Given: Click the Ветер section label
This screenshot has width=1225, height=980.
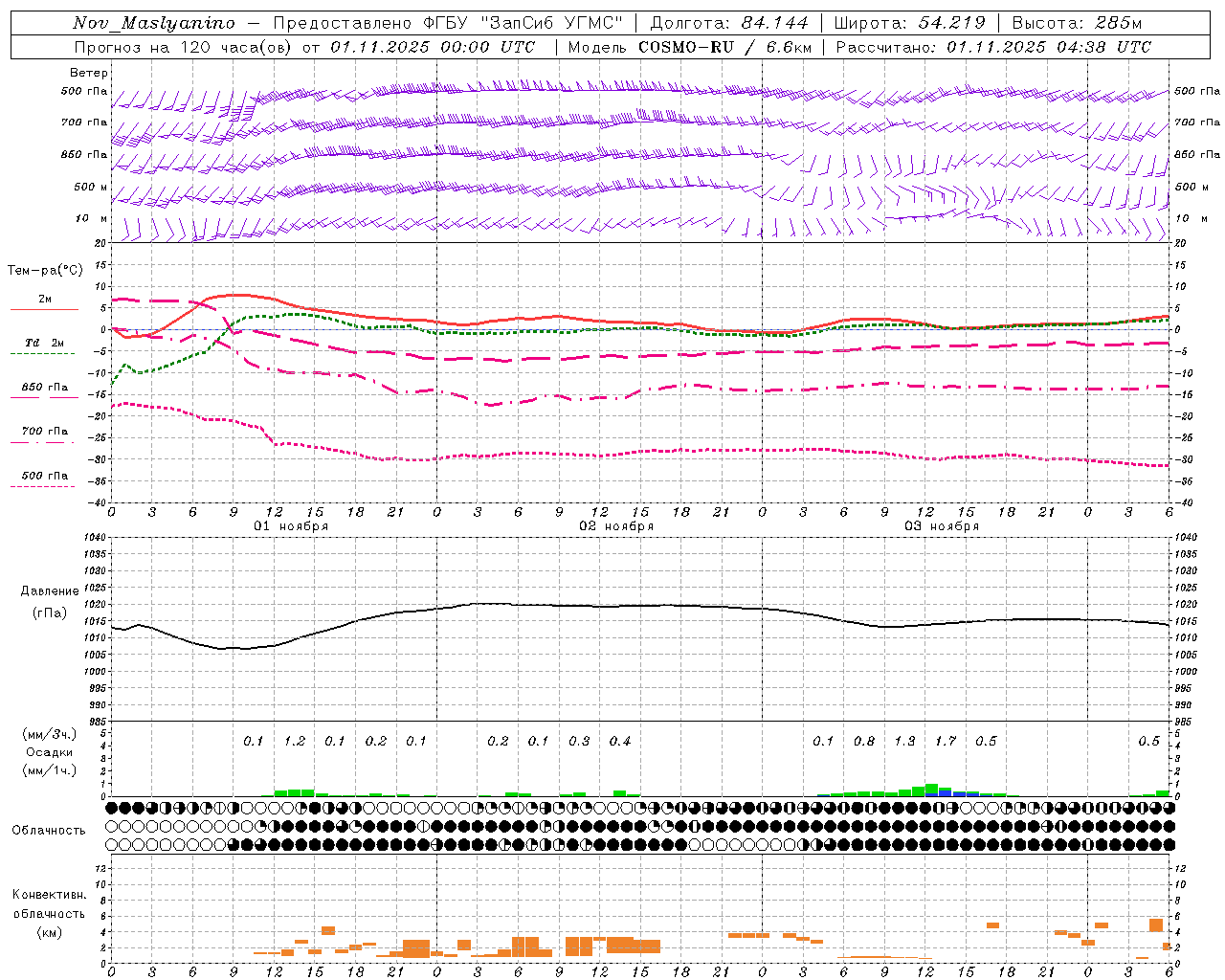Looking at the screenshot, I should (89, 73).
